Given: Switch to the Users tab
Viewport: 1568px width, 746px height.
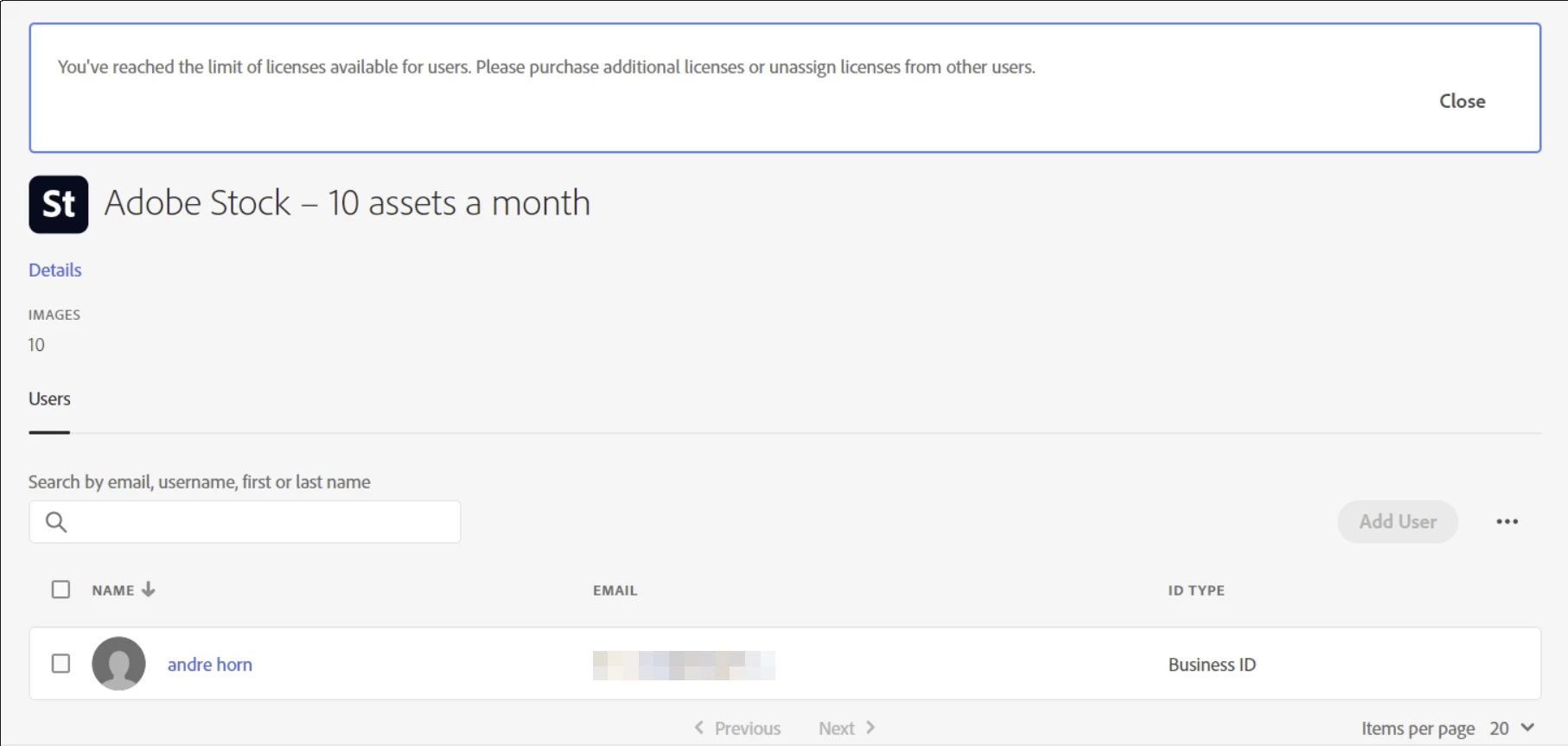Looking at the screenshot, I should click(x=49, y=399).
